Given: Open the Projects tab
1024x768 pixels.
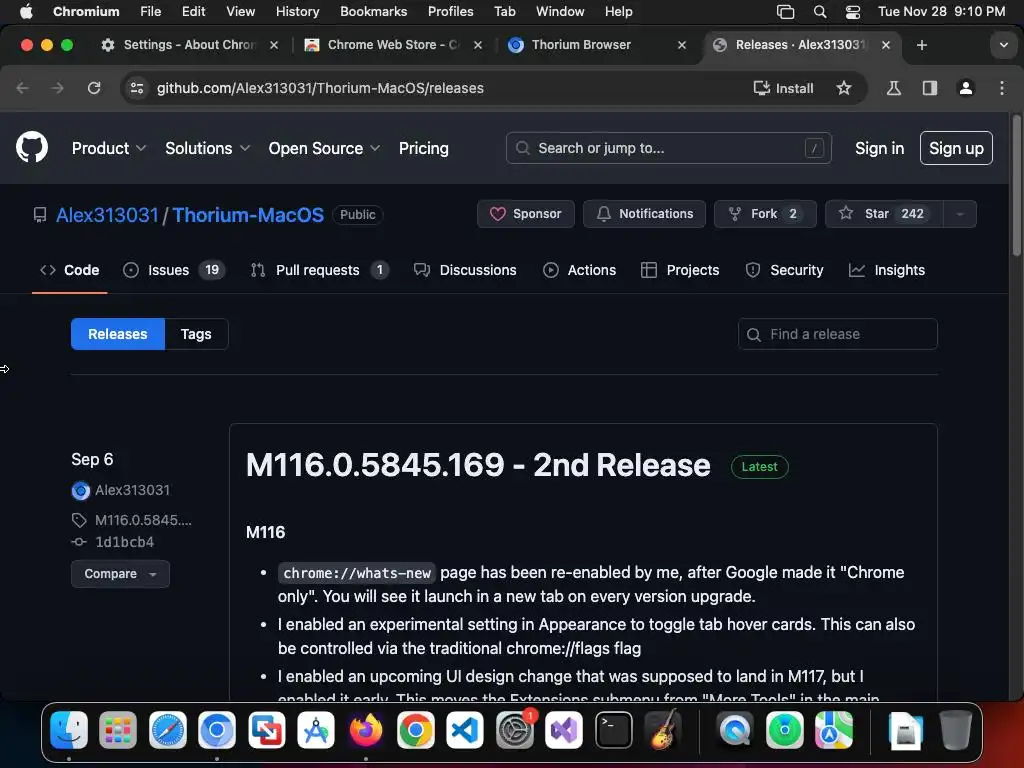Looking at the screenshot, I should (680, 270).
